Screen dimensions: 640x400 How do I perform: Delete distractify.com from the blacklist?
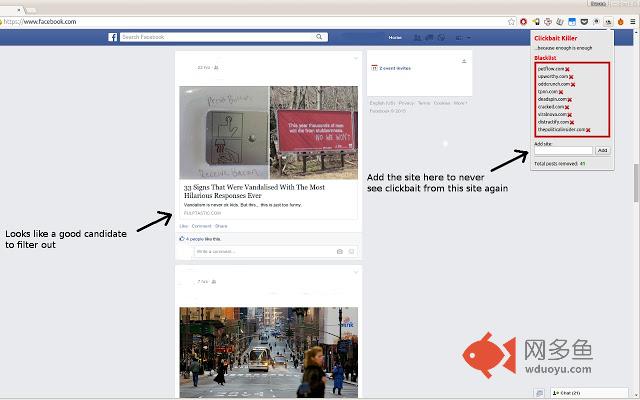(x=572, y=122)
